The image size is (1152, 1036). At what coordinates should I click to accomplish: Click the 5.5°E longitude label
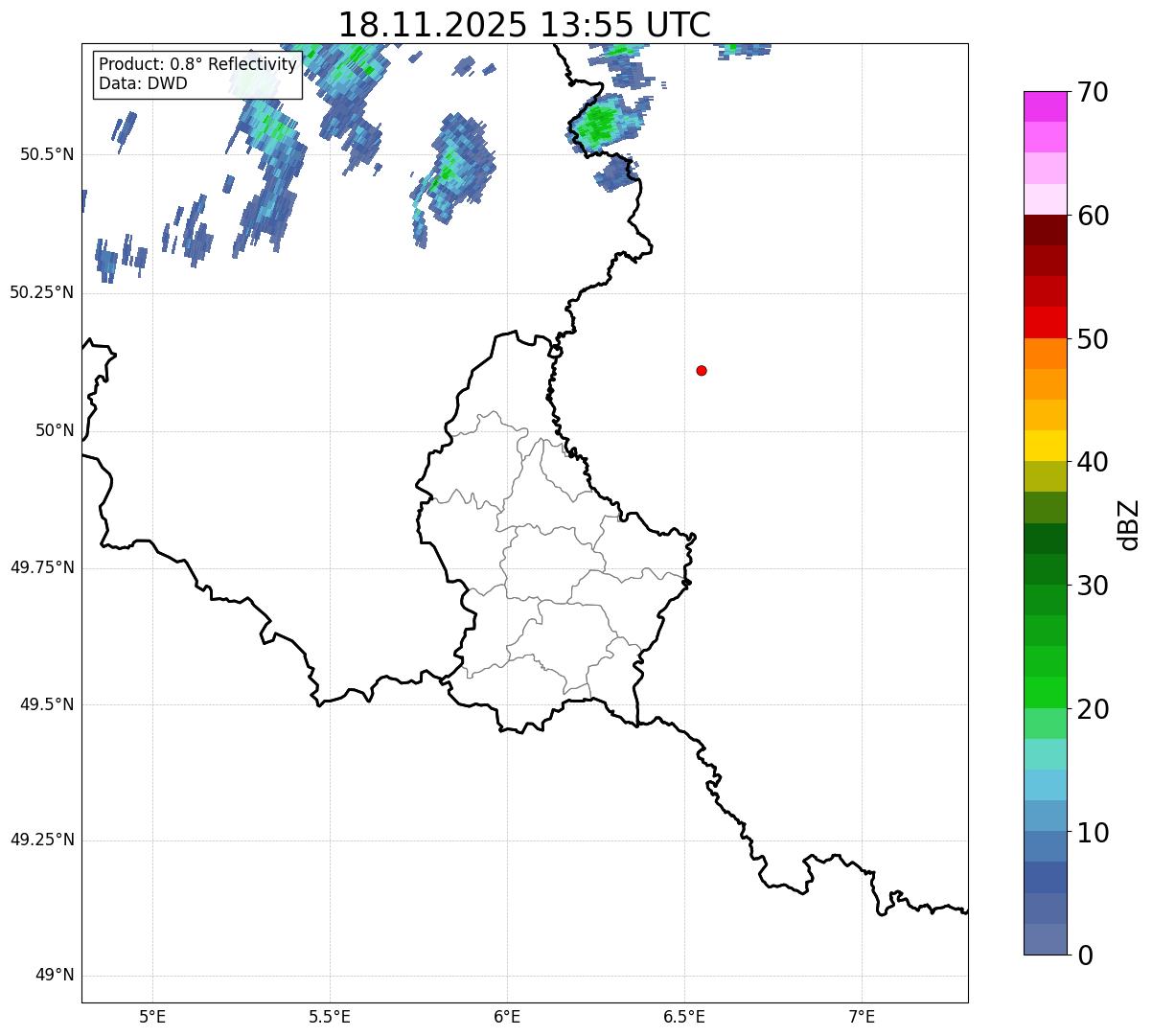[x=330, y=1016]
